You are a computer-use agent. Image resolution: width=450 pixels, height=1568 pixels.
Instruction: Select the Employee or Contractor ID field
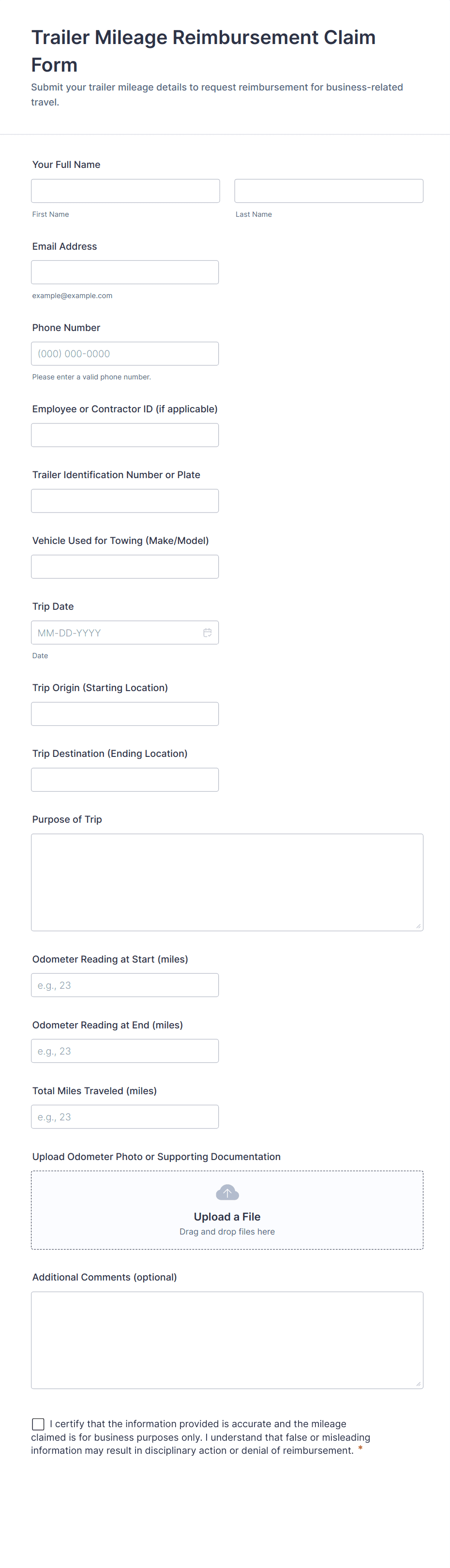[125, 435]
